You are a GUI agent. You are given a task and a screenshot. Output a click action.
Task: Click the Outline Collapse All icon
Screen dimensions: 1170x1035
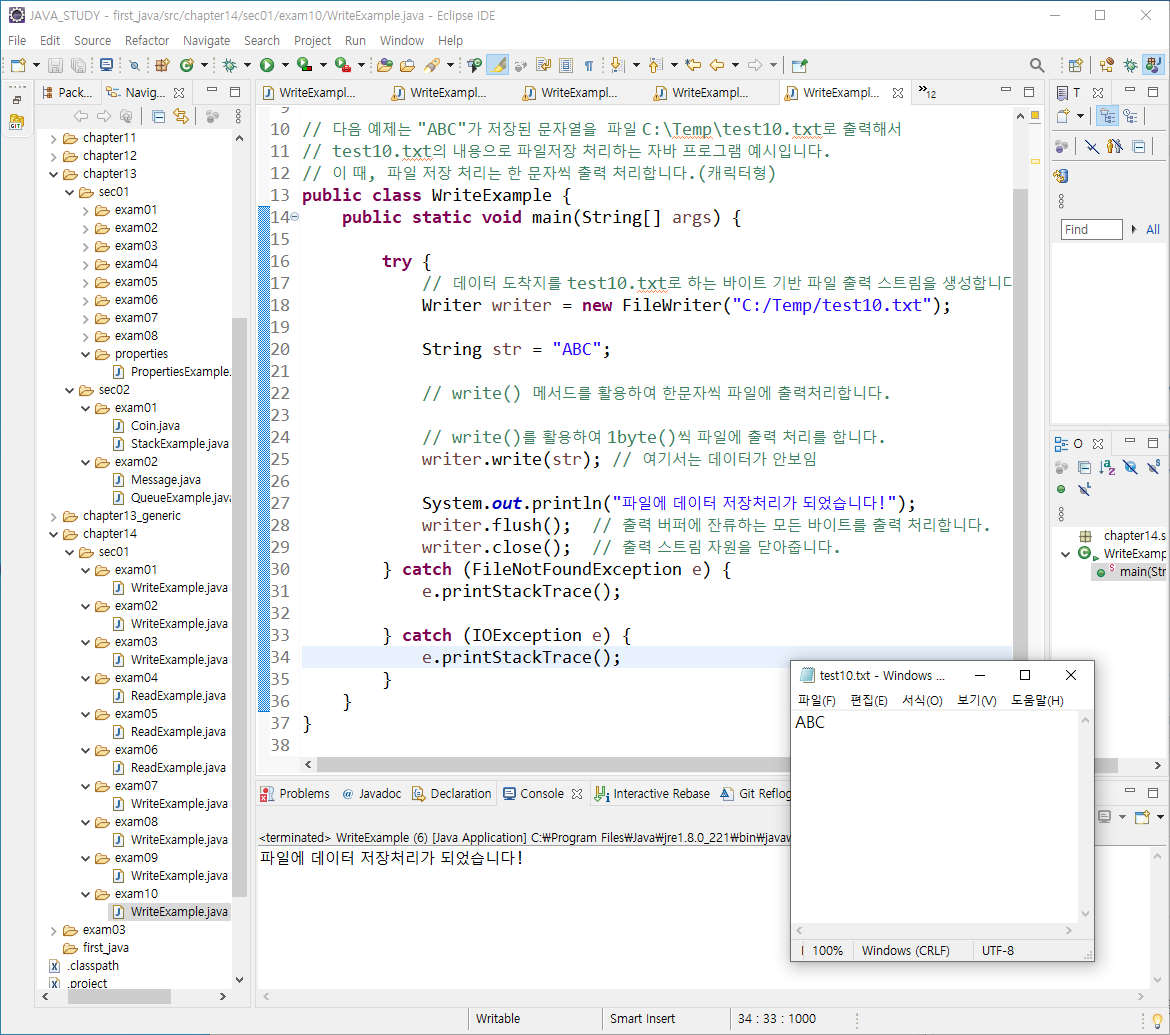pos(1084,468)
